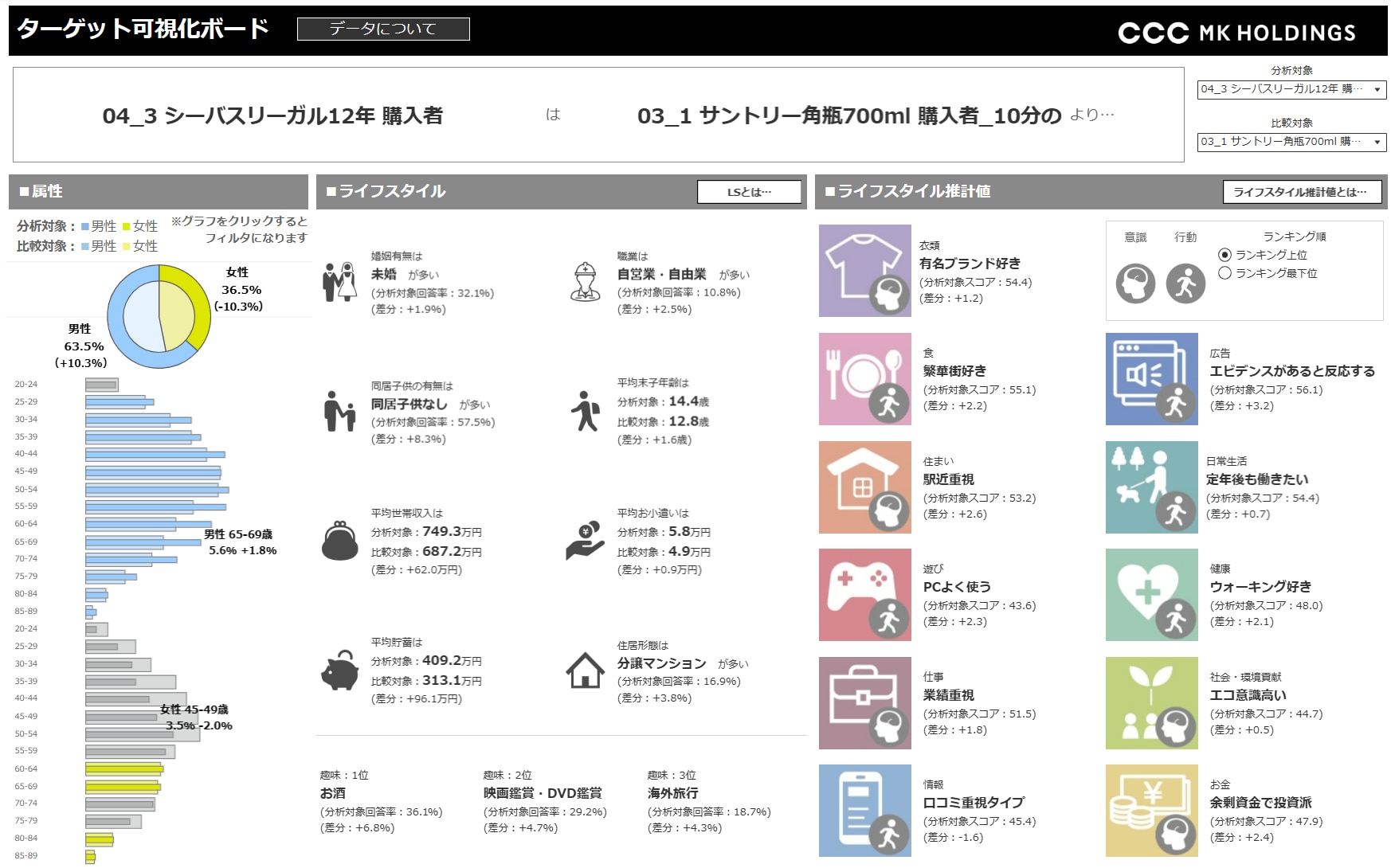Click the ターゲット可視化ボード title
Viewport: 1391px width, 868px height.
(x=143, y=29)
